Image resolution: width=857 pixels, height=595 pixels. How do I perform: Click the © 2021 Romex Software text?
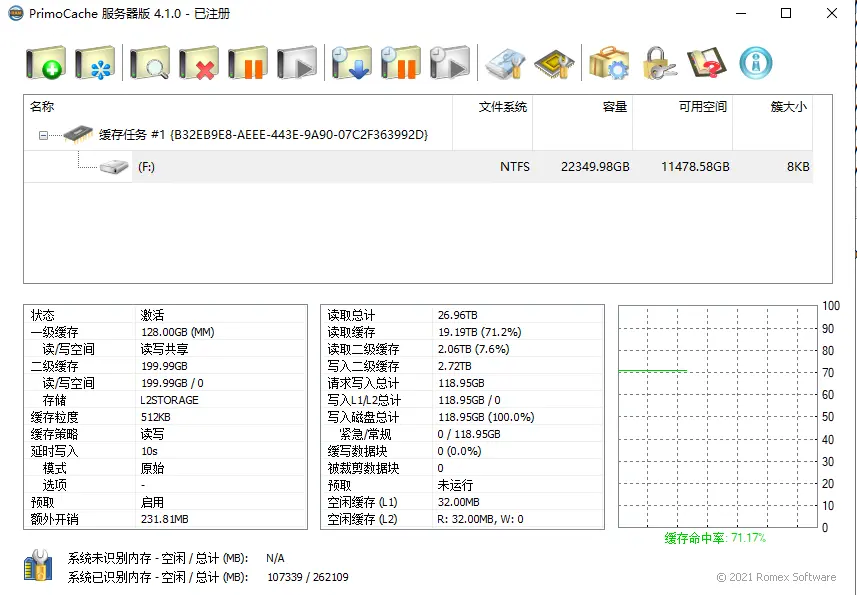point(776,577)
